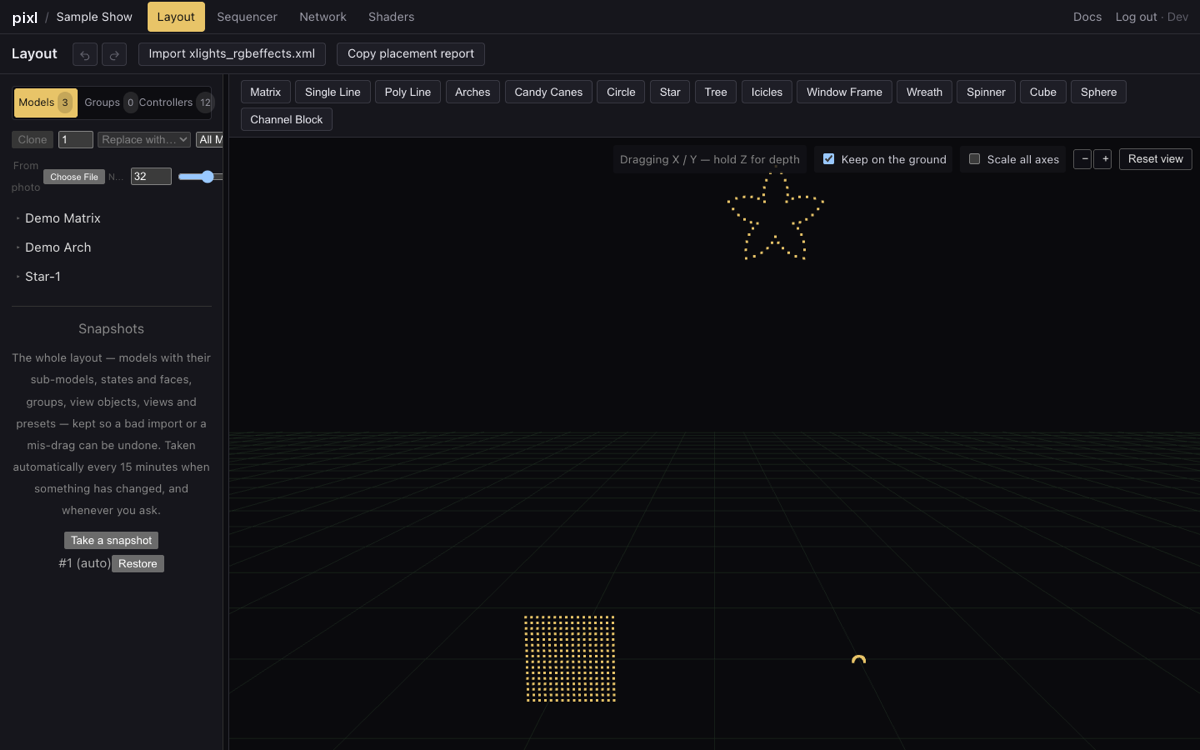The image size is (1200, 750).
Task: Click Take a snapshot button
Action: tap(111, 540)
